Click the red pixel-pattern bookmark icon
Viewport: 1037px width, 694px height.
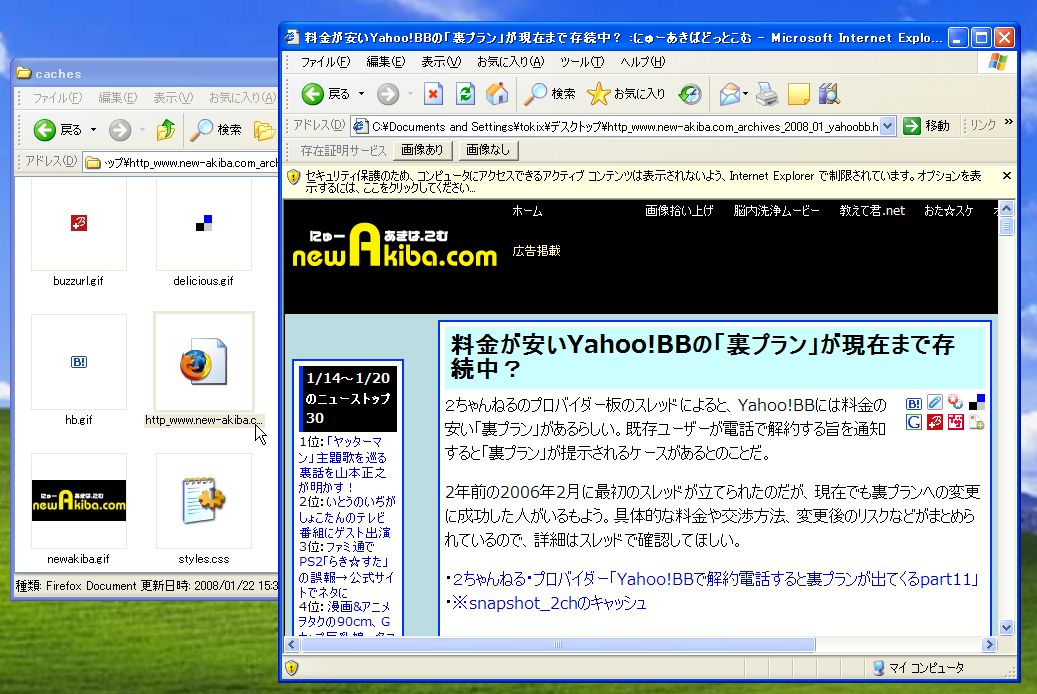pyautogui.click(x=956, y=422)
